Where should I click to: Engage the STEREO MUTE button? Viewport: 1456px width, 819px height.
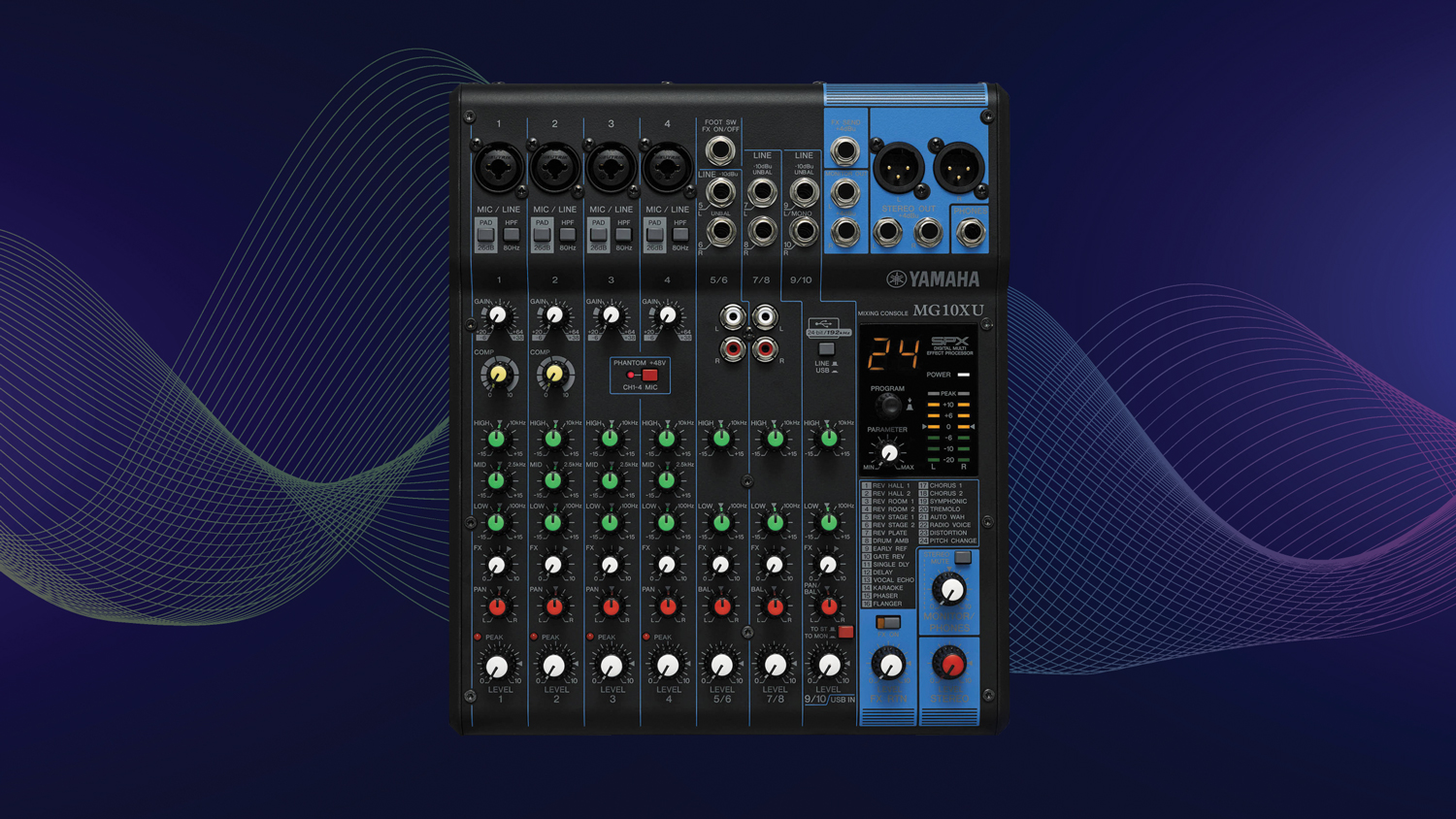click(963, 557)
